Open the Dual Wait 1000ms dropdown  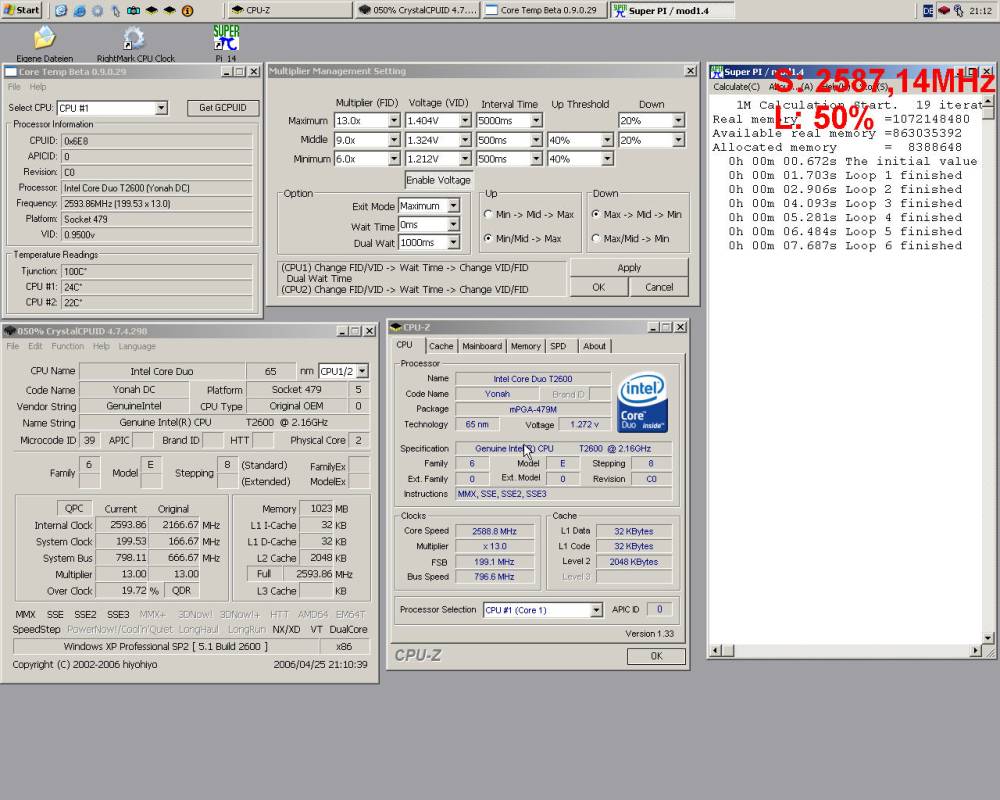click(453, 242)
